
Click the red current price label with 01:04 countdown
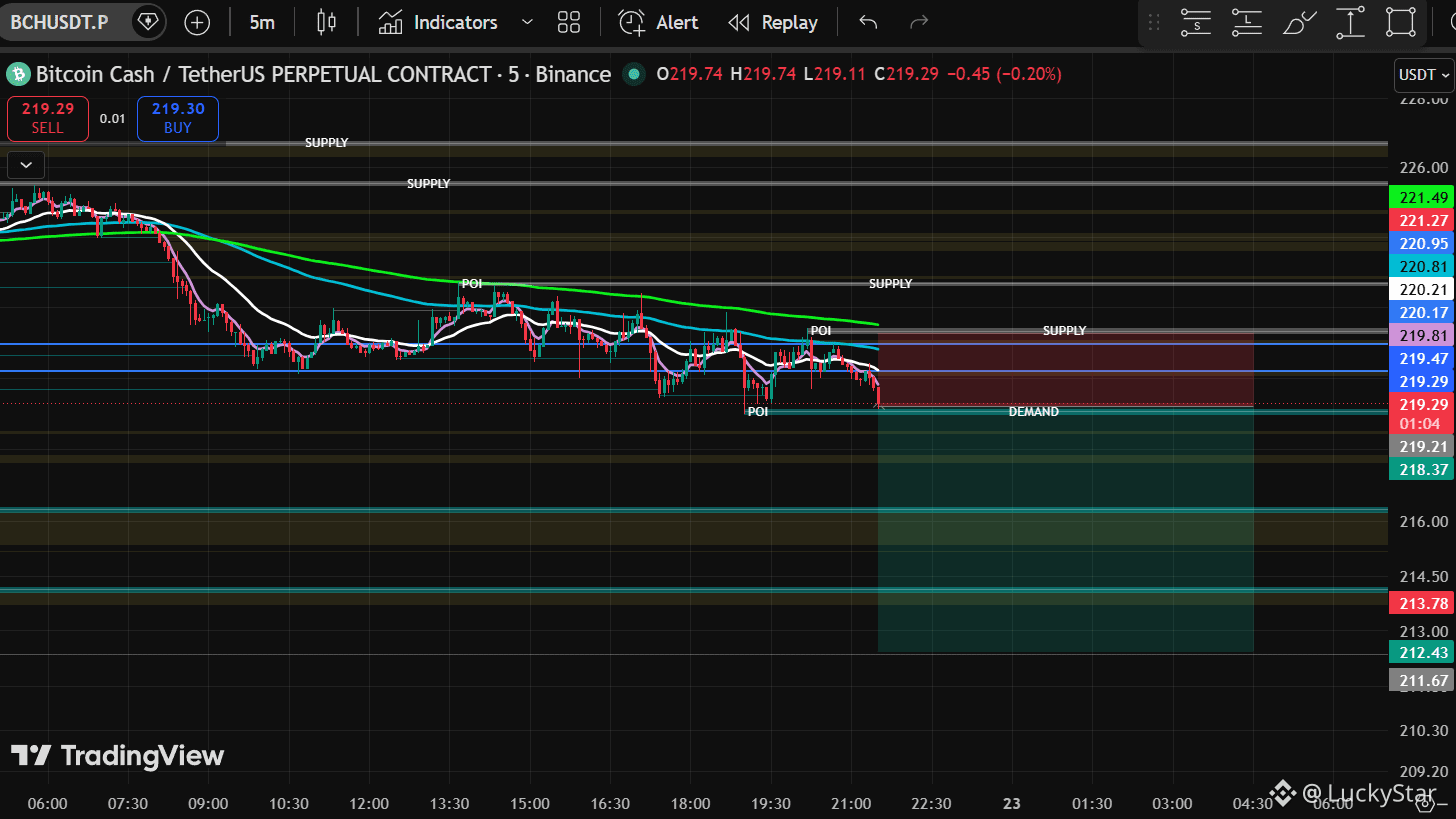tap(1421, 414)
